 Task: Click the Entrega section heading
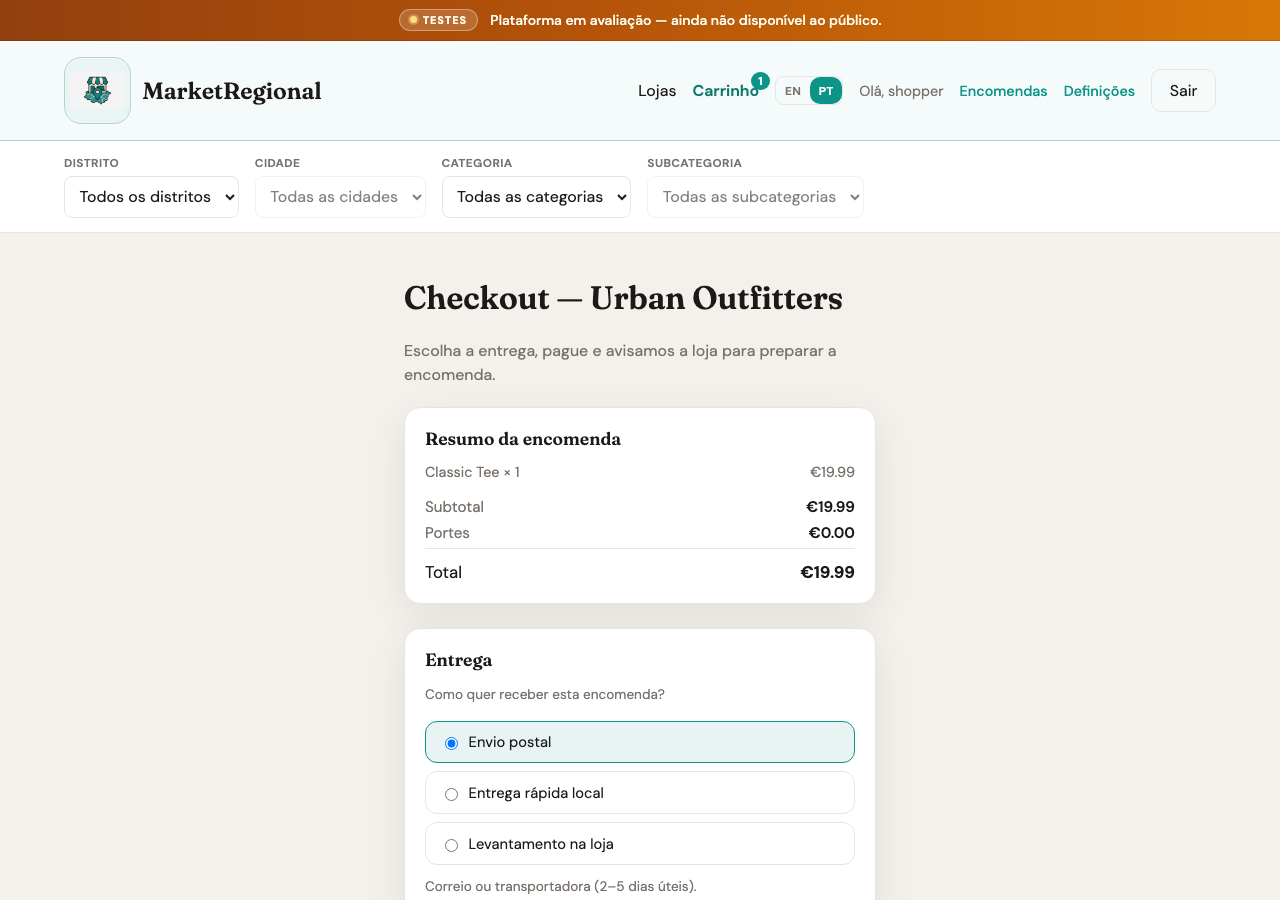(458, 660)
